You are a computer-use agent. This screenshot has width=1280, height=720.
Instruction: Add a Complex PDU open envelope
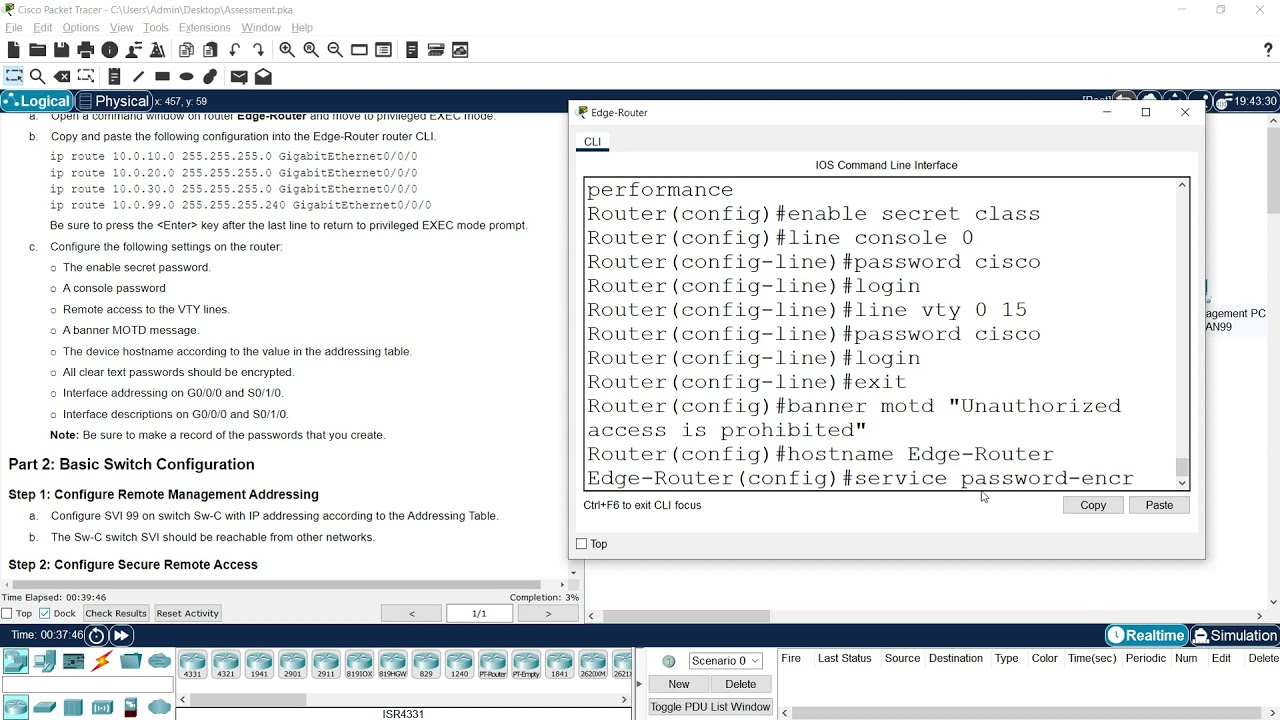point(263,76)
